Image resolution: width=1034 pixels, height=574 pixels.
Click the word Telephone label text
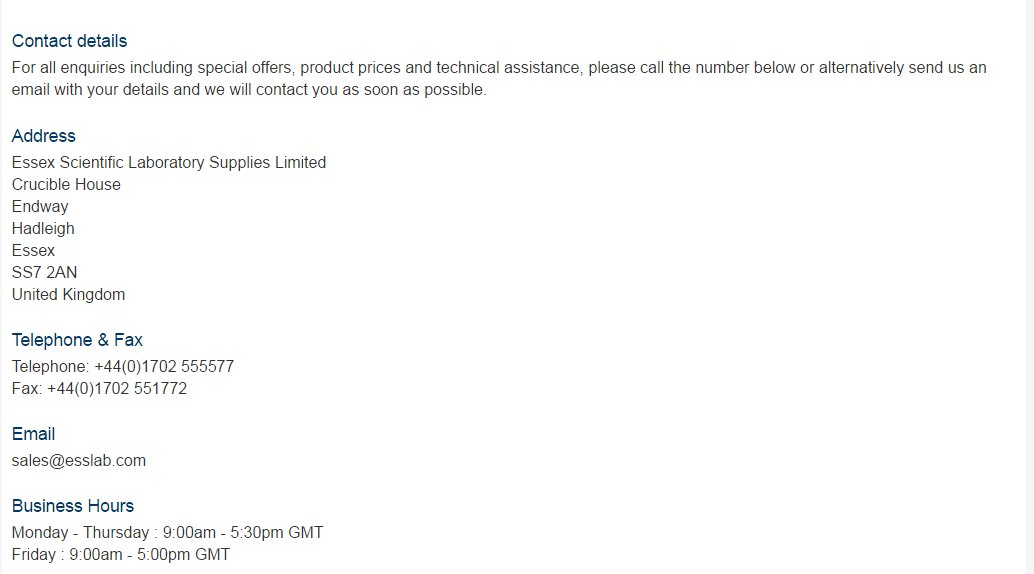click(49, 366)
